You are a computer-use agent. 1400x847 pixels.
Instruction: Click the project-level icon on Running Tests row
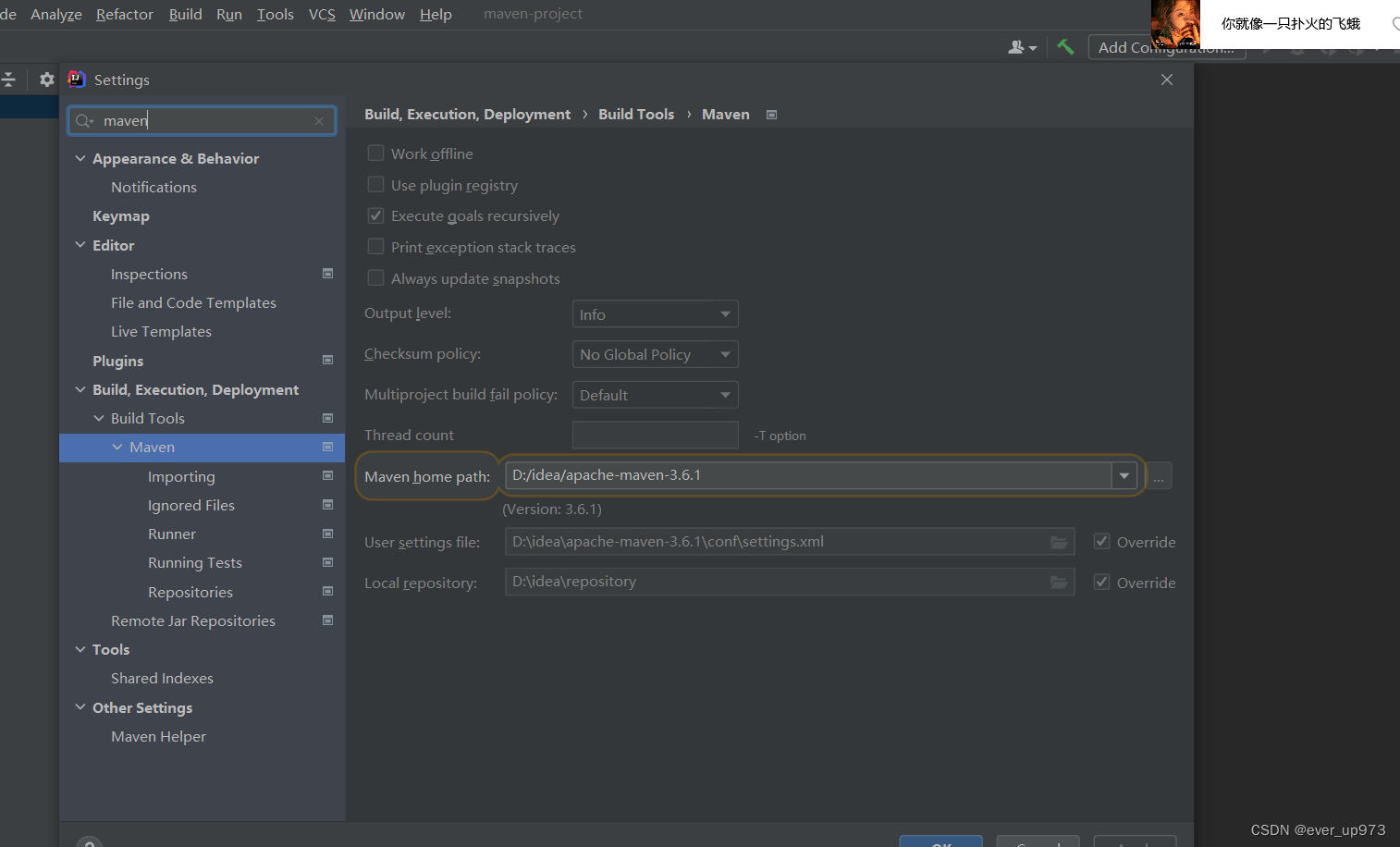(x=327, y=562)
